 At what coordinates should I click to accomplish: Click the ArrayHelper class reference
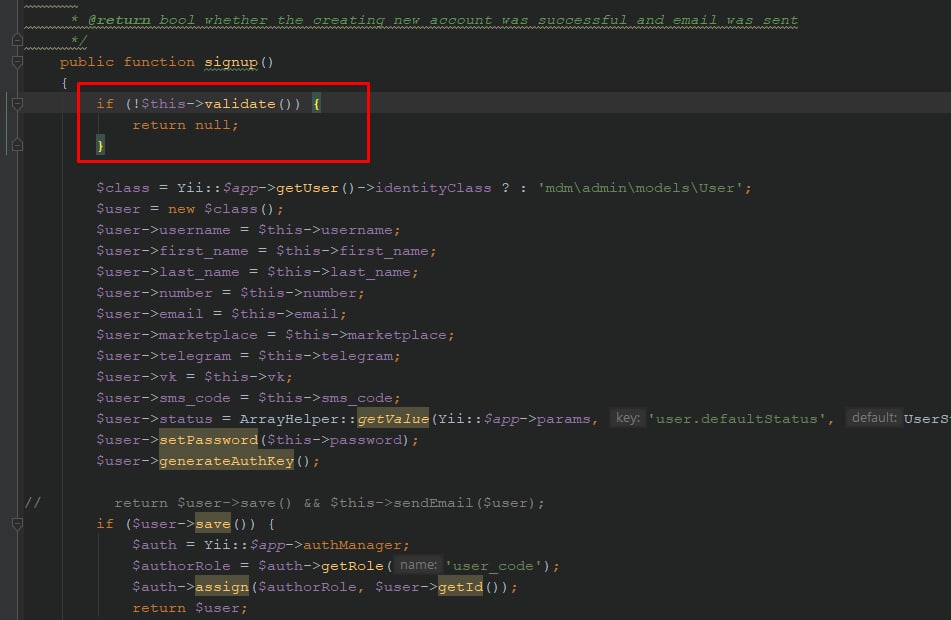point(289,419)
